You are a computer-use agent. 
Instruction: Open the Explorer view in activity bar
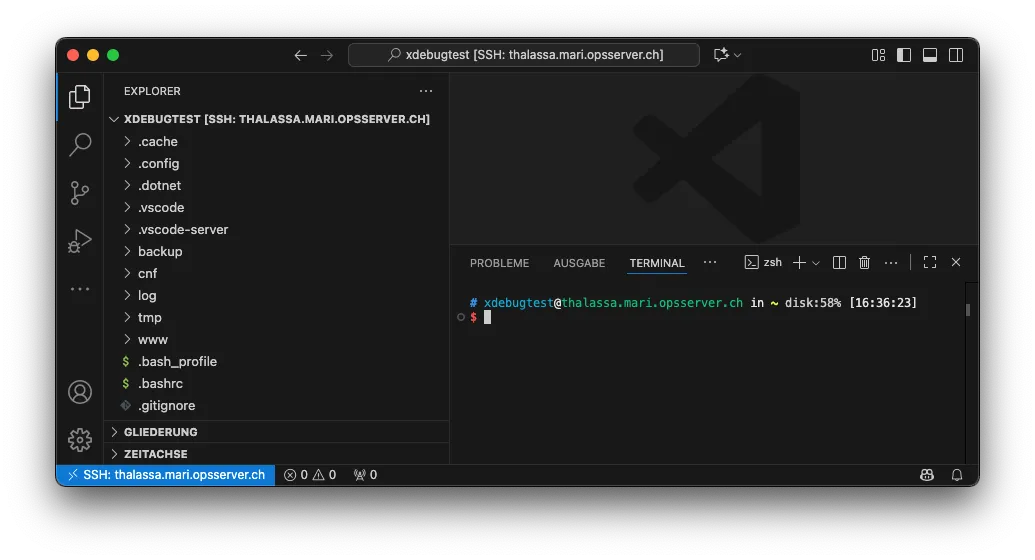(x=80, y=97)
